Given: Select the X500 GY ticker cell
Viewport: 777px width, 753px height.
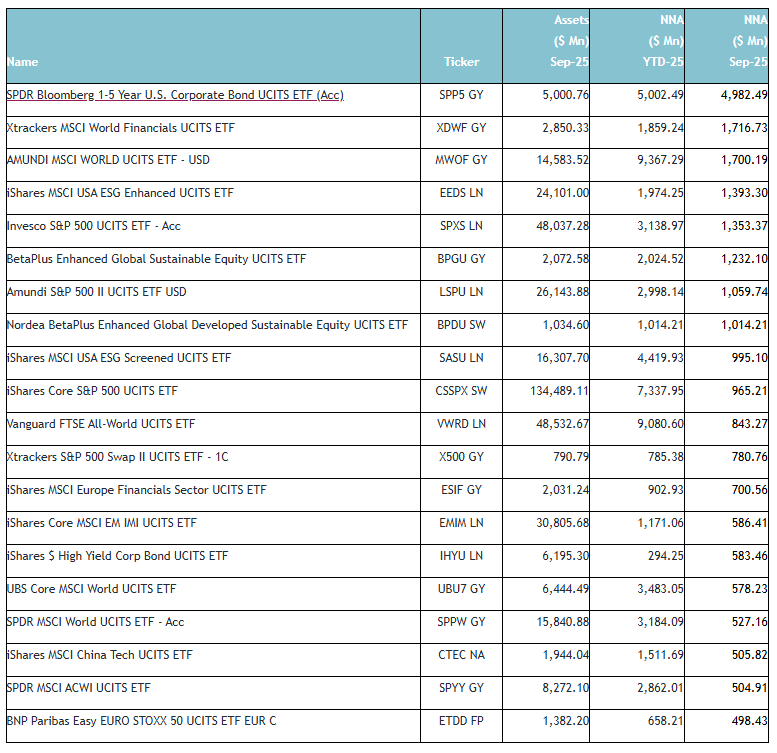Looking at the screenshot, I should [461, 457].
